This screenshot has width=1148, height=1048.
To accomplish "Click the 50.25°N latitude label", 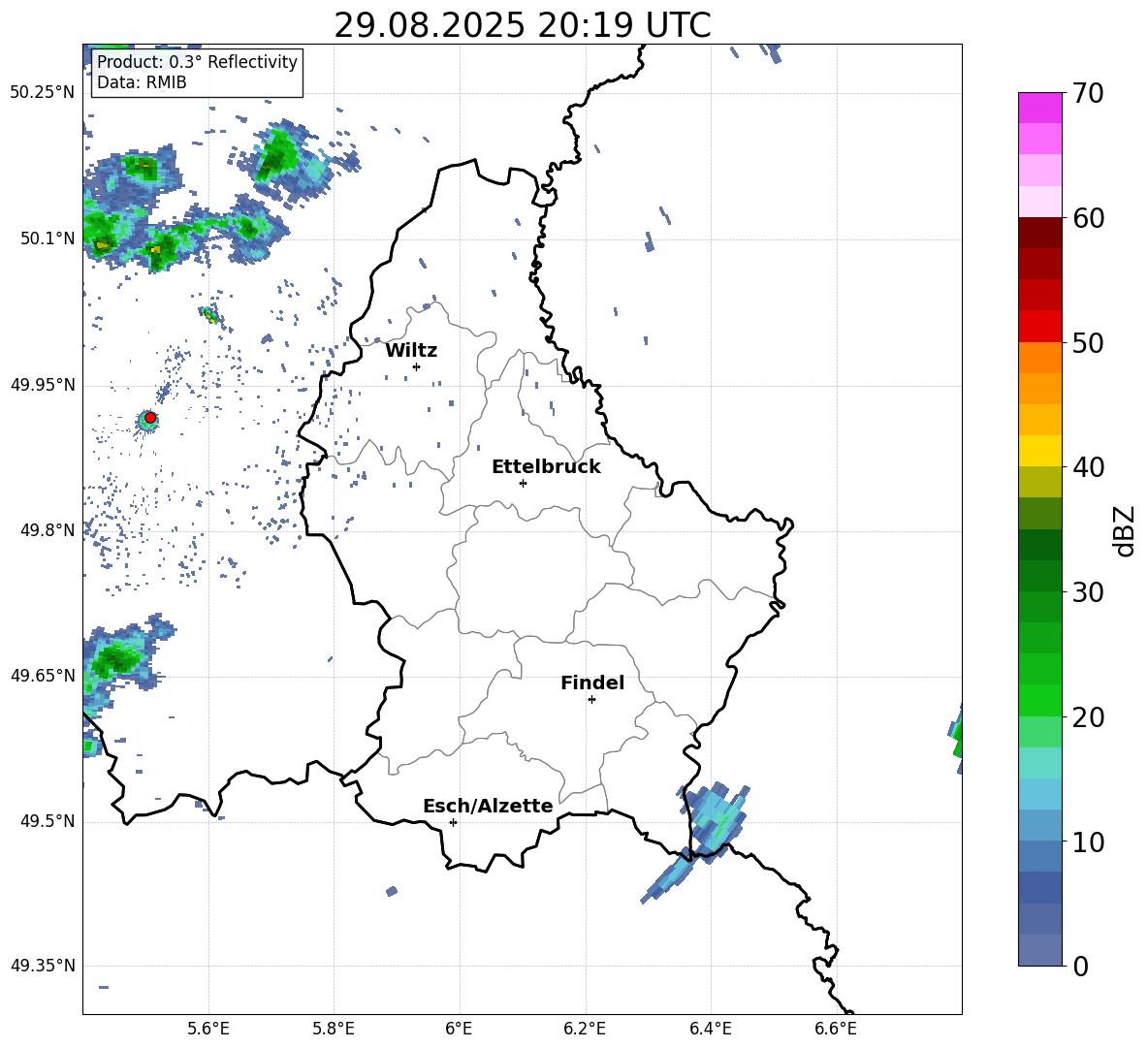I will pos(43,93).
